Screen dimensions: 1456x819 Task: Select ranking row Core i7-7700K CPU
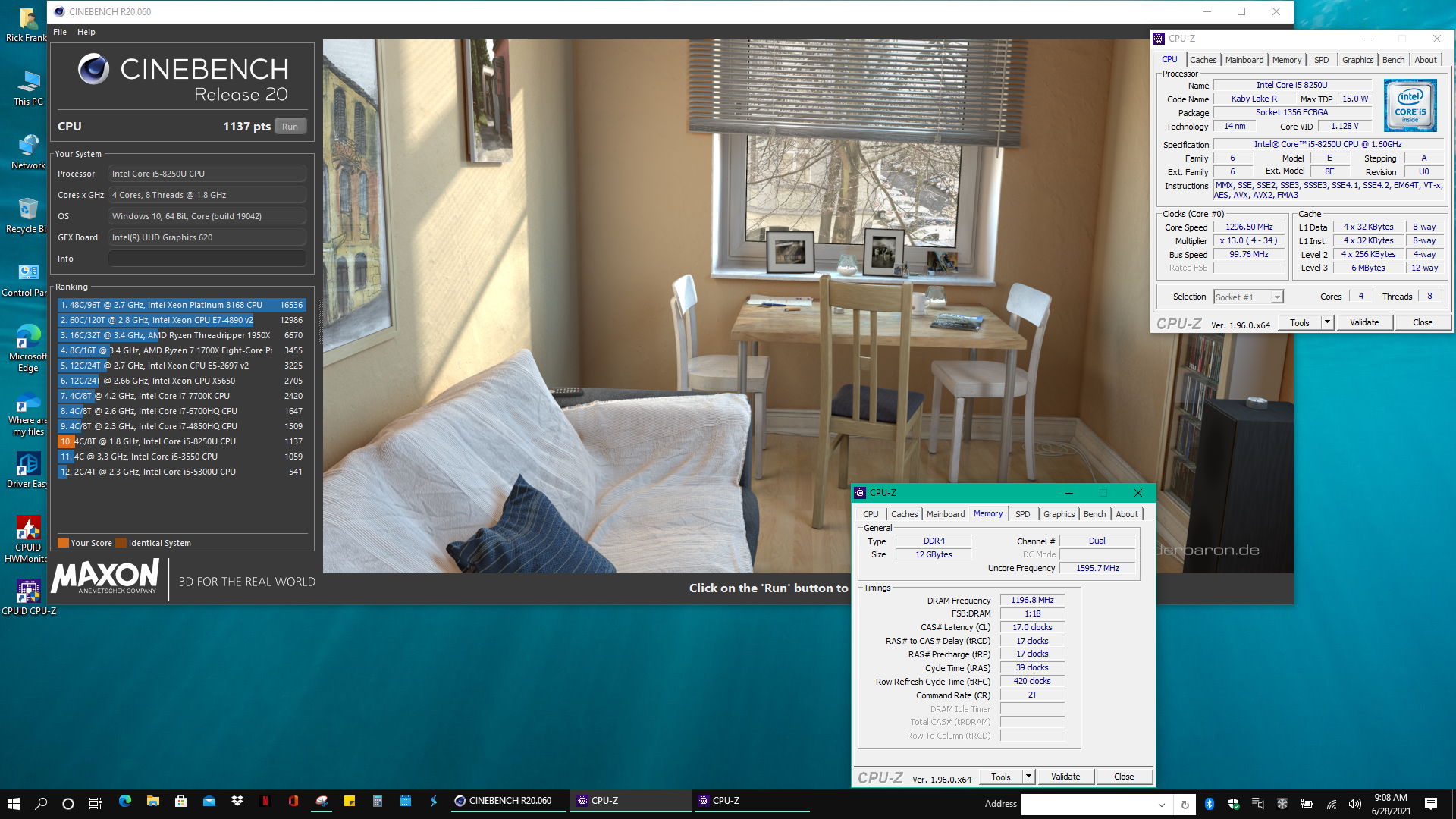click(182, 396)
